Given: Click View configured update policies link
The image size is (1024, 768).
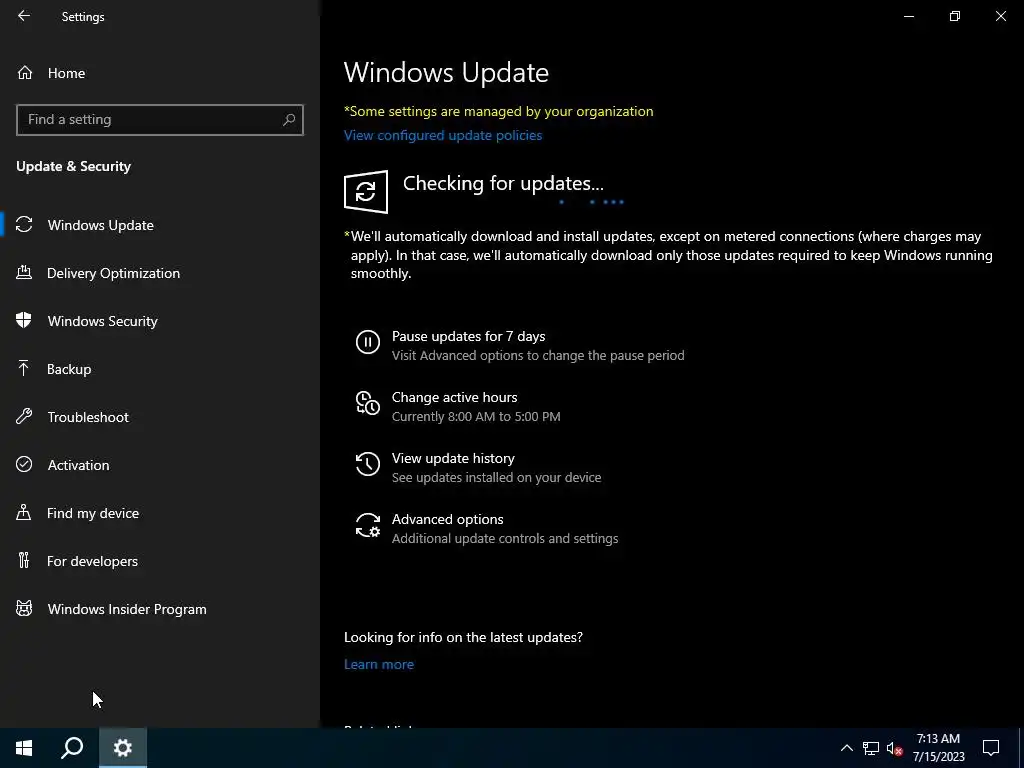Looking at the screenshot, I should (x=443, y=135).
